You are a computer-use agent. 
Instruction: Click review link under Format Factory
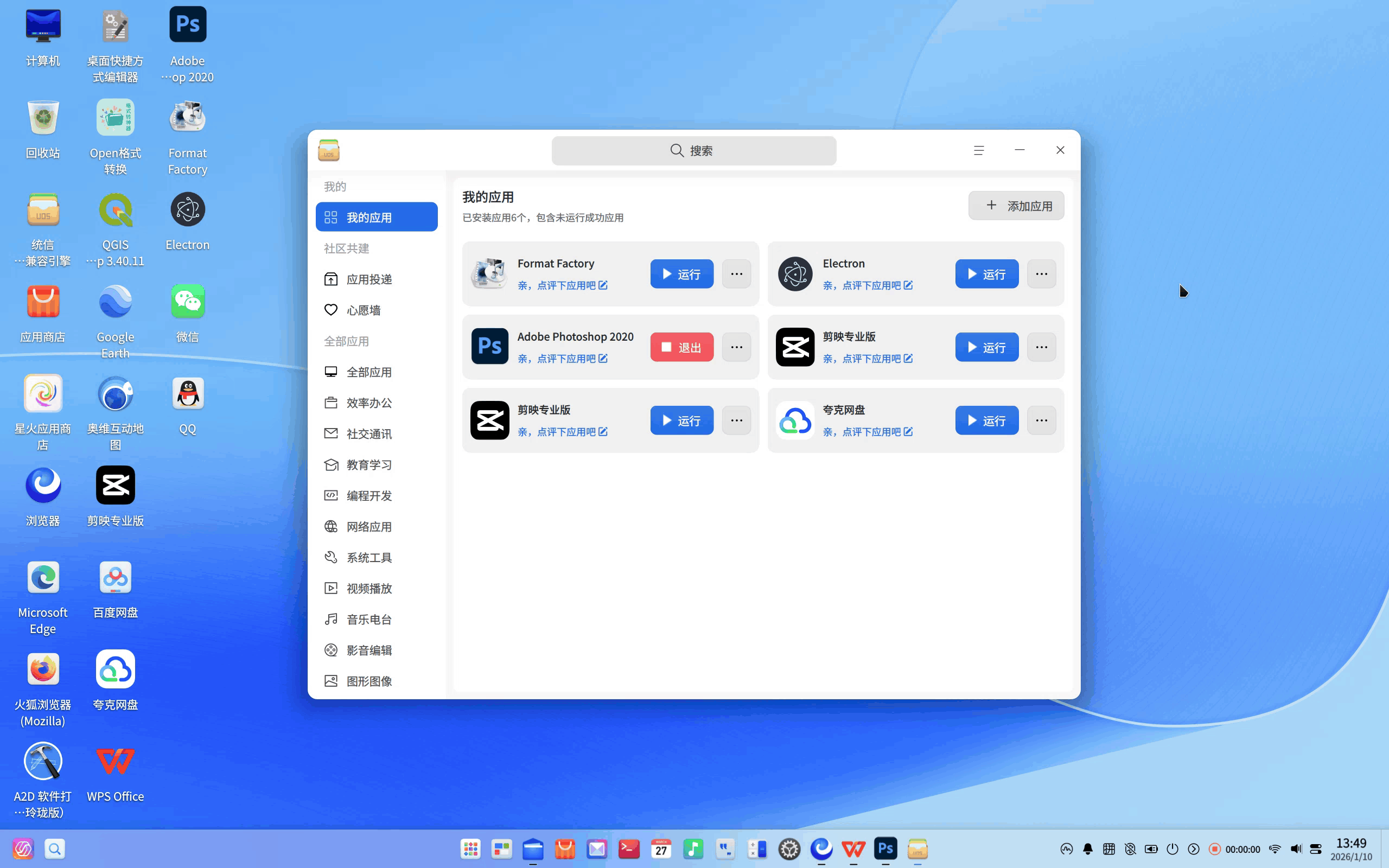(x=563, y=285)
